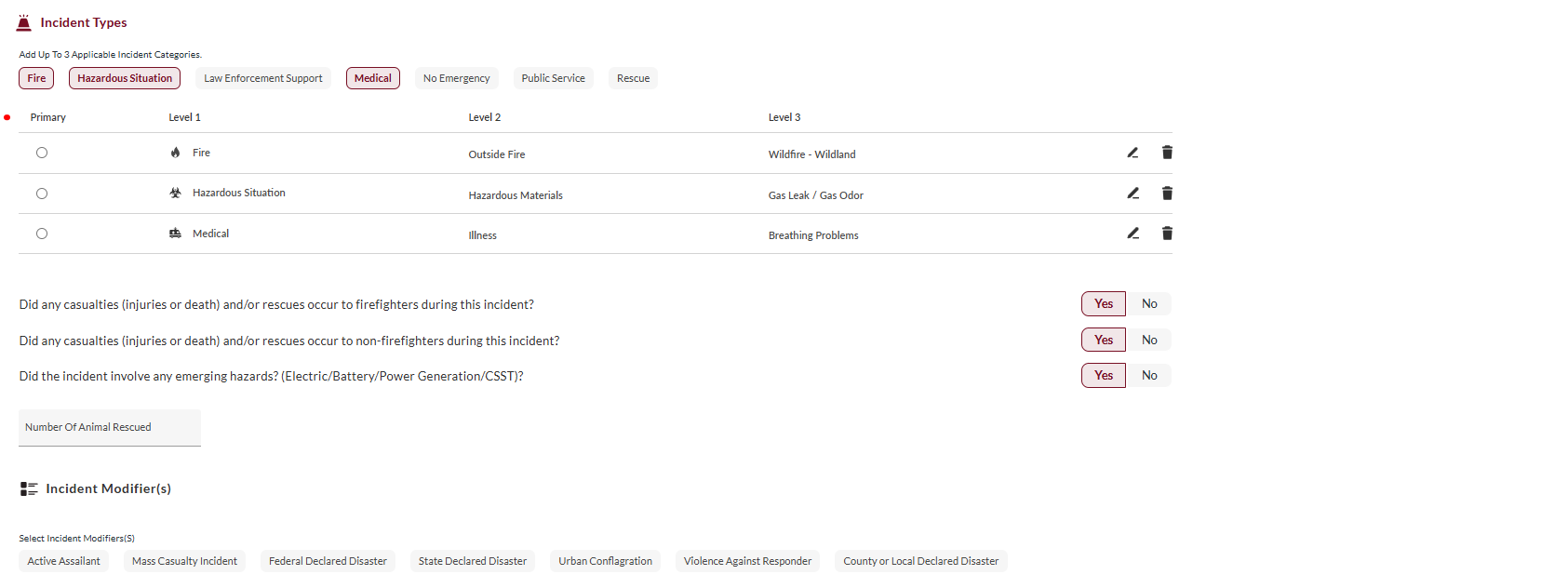Screen dimensions: 1568x588
Task: Set Fire as the primary incident
Action: coord(42,153)
